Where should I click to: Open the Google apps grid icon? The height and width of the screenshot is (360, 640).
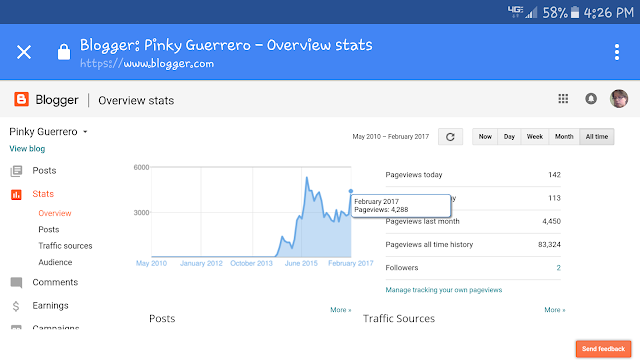pos(563,99)
